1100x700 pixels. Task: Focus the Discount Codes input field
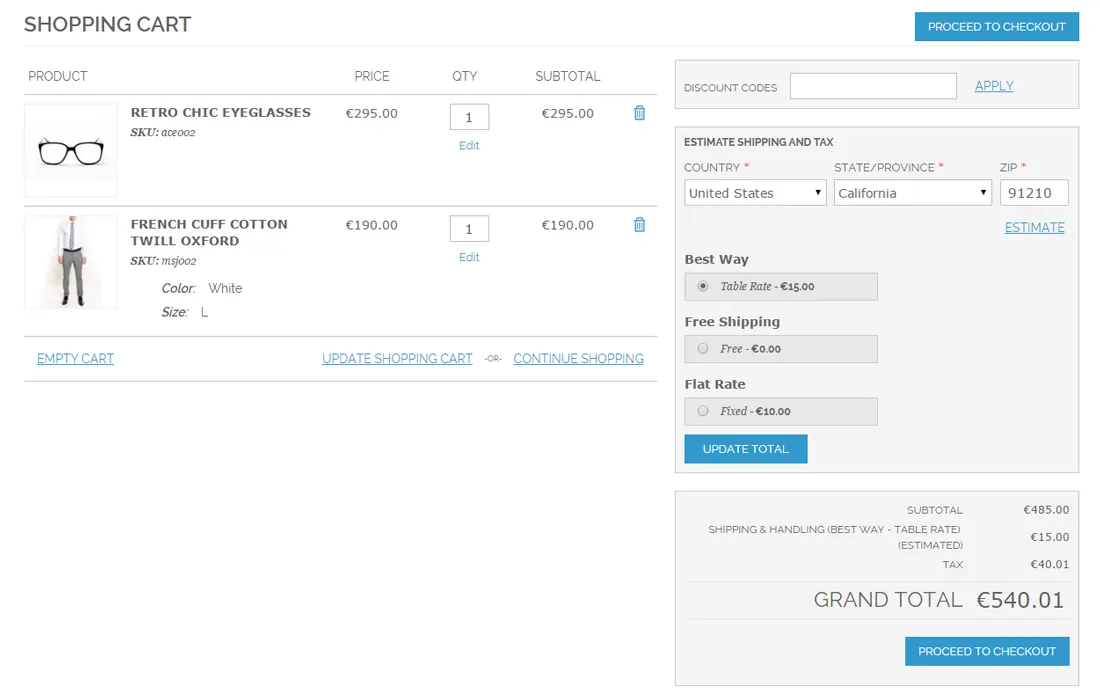click(873, 86)
